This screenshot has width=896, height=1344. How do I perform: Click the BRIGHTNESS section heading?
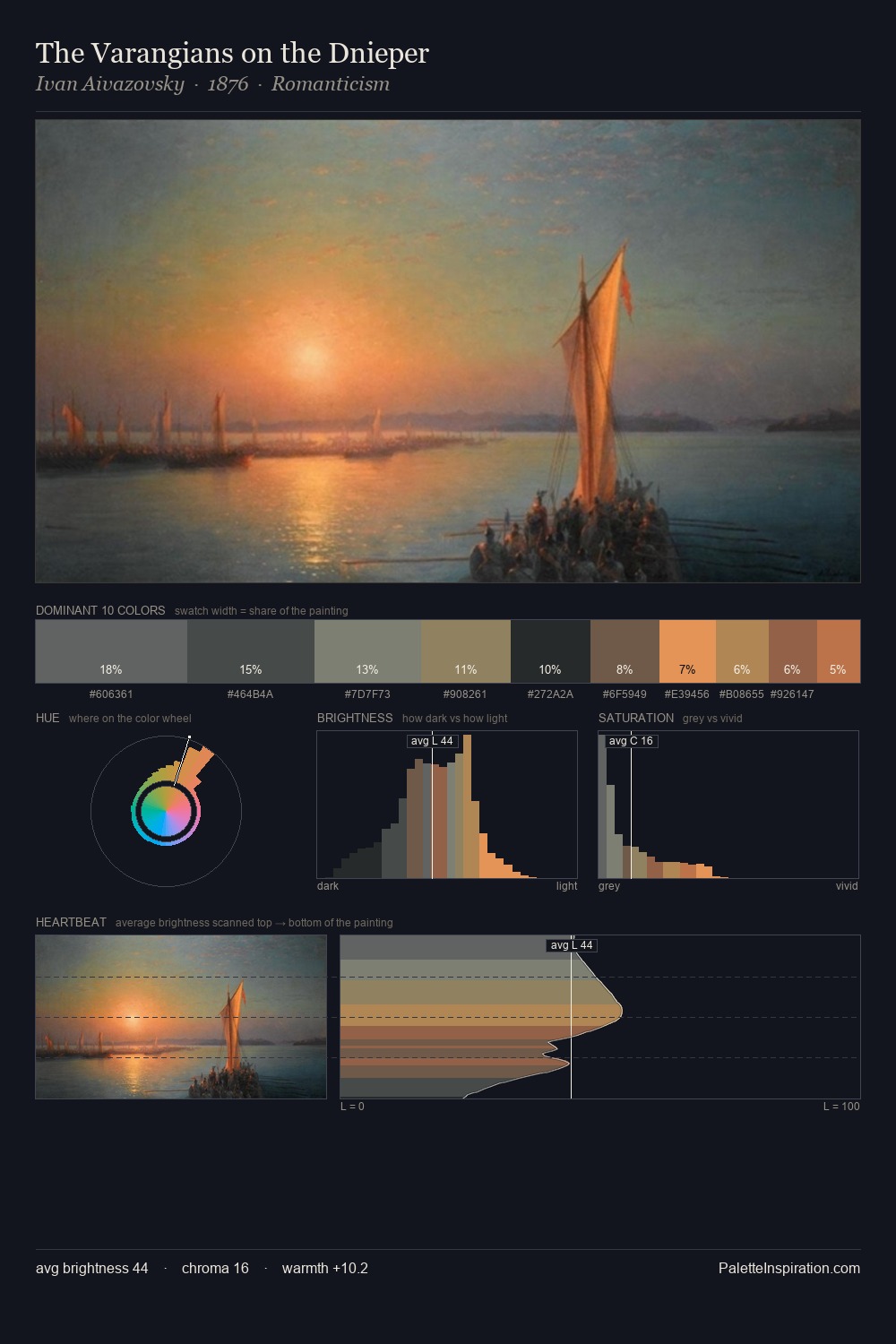(355, 718)
